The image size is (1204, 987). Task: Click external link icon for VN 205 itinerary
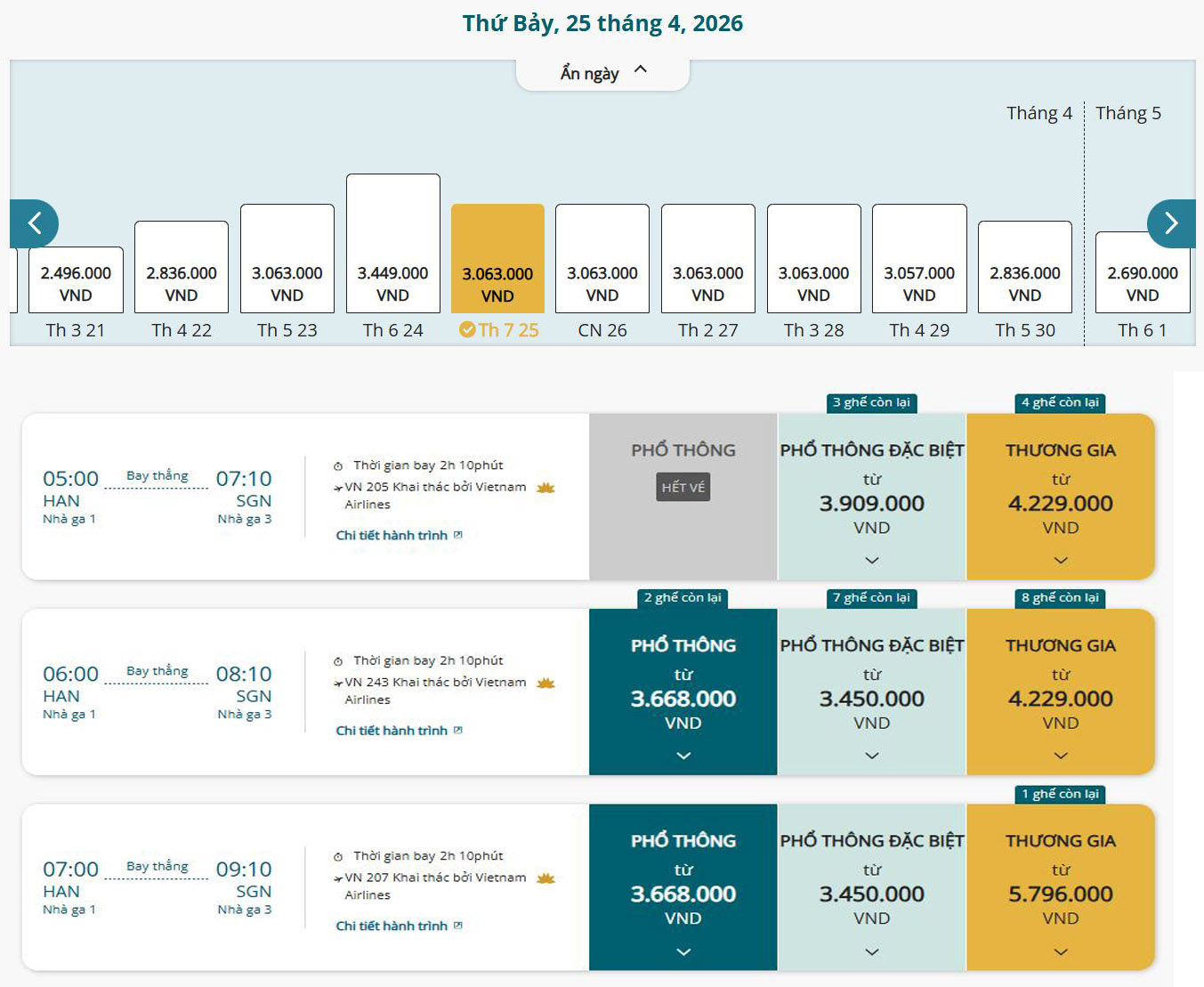click(x=458, y=535)
